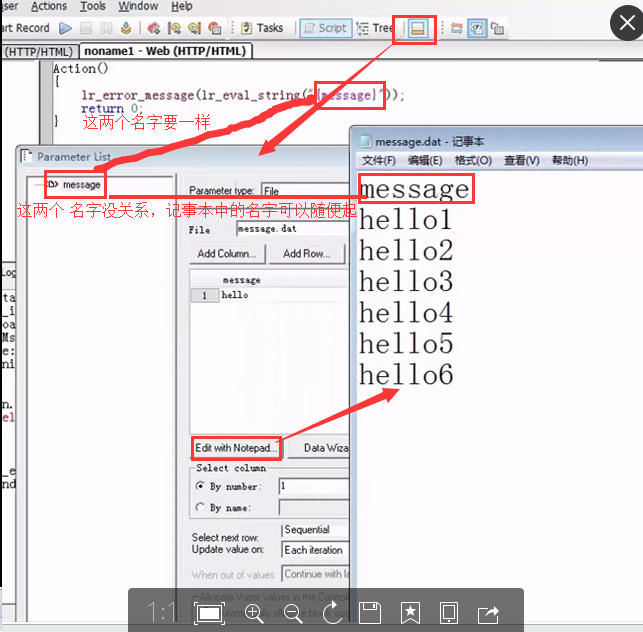This screenshot has width=643, height=632.
Task: Open the Tools menu
Action: pos(93,6)
